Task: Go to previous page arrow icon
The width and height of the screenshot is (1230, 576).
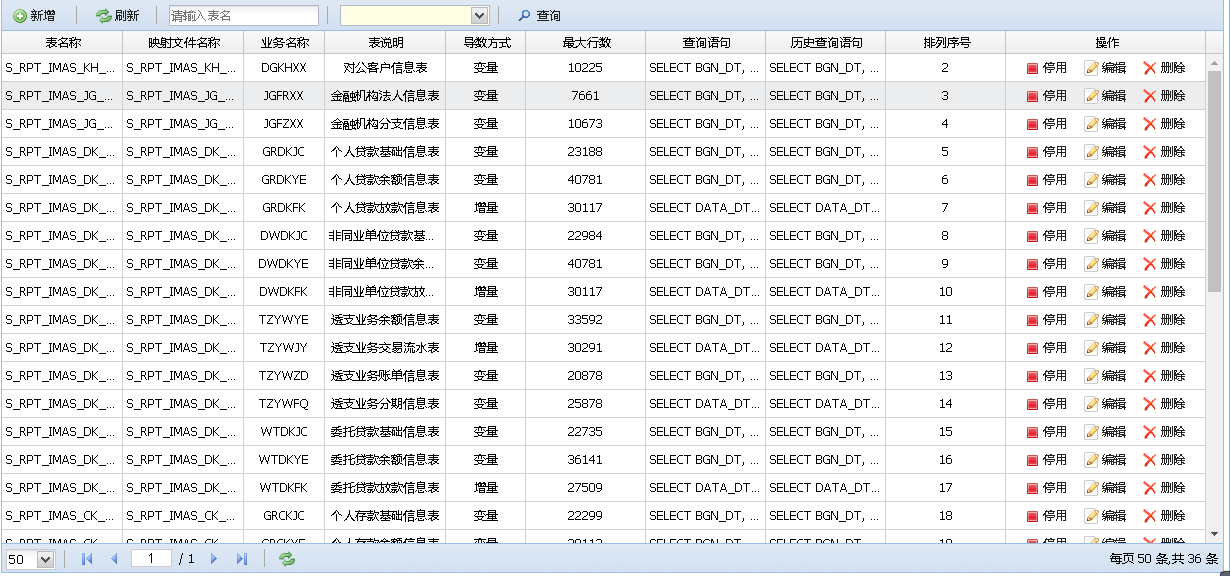Action: pyautogui.click(x=114, y=559)
